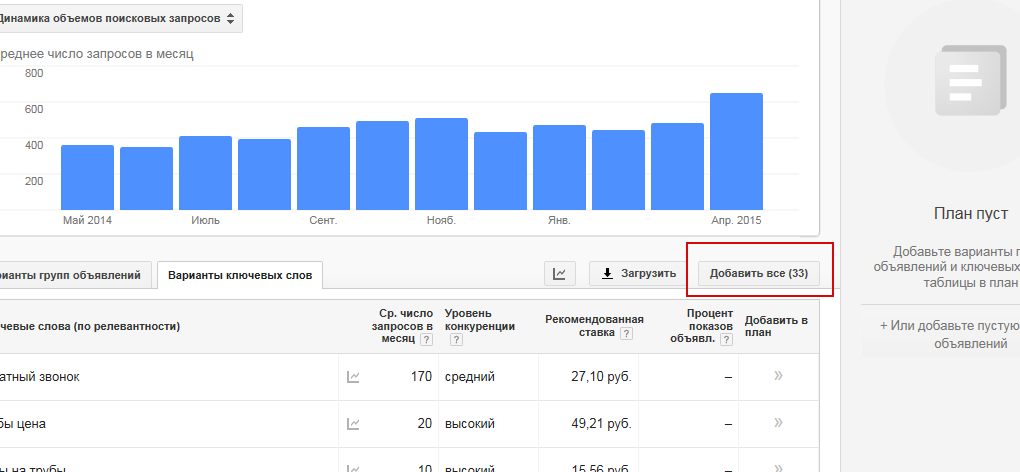The height and width of the screenshot is (472, 1020).
Task: Show trend graph icon for 170-searches row
Action: point(353,377)
